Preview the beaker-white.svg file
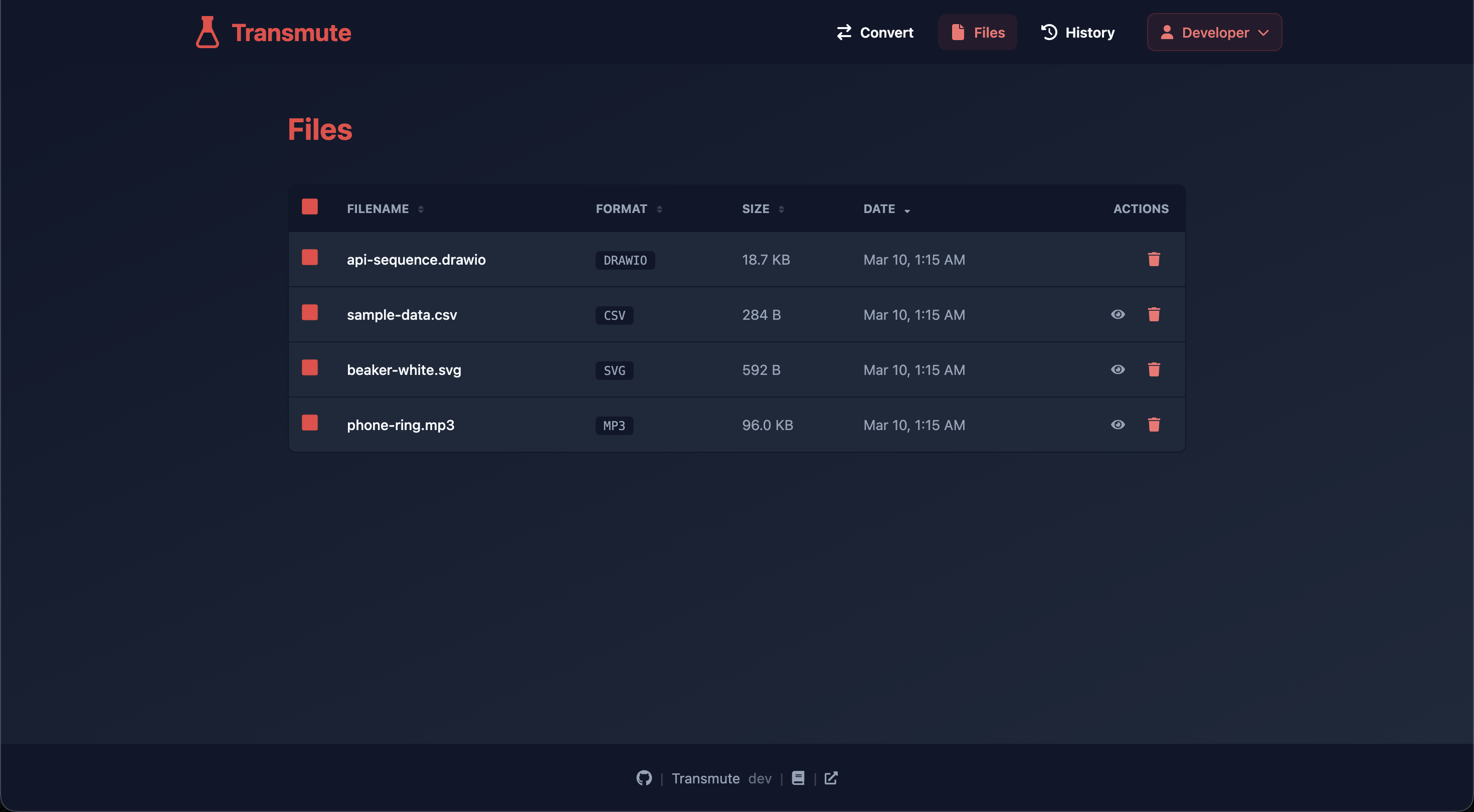 [x=1118, y=370]
